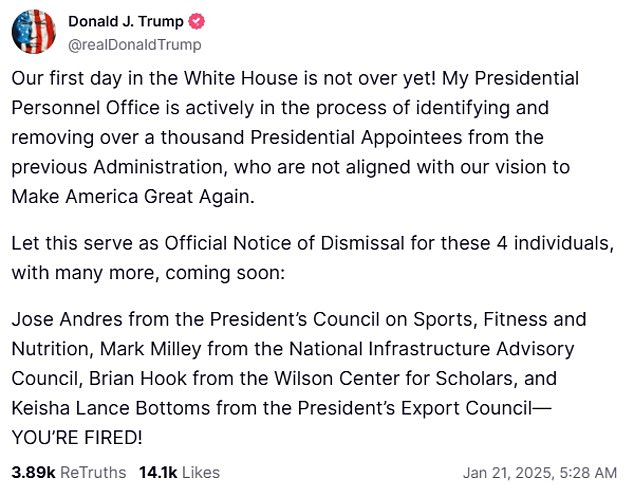The width and height of the screenshot is (634, 497).
Task: Open the profile avatar picture
Action: pyautogui.click(x=33, y=32)
